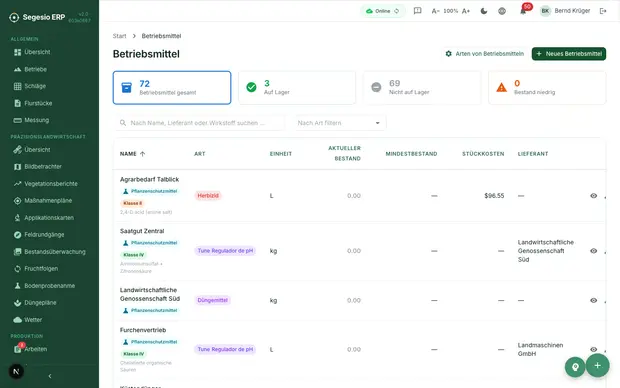
Task: Click the 100% zoom level text
Action: (450, 11)
